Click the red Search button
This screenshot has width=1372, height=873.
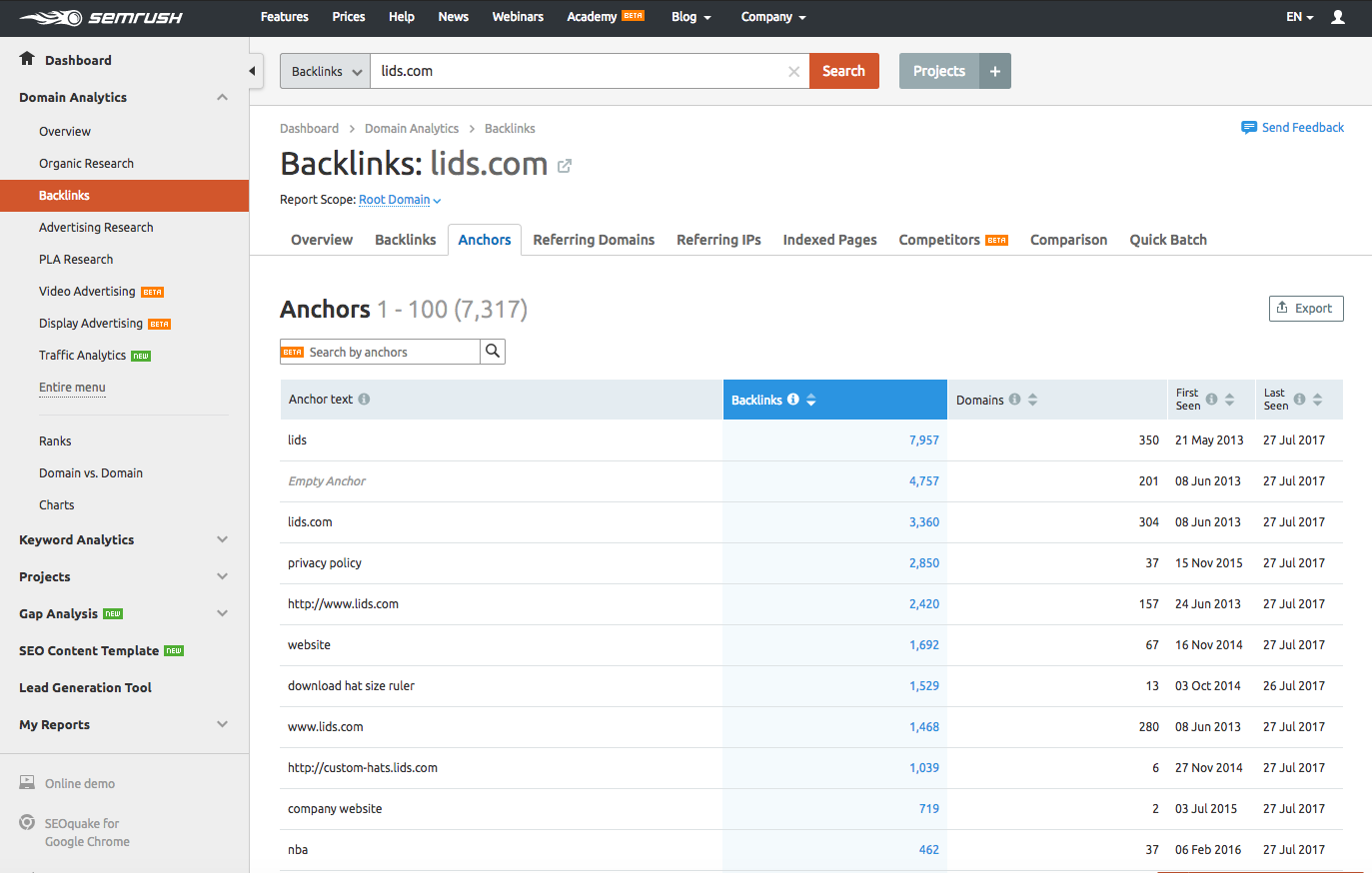coord(843,70)
